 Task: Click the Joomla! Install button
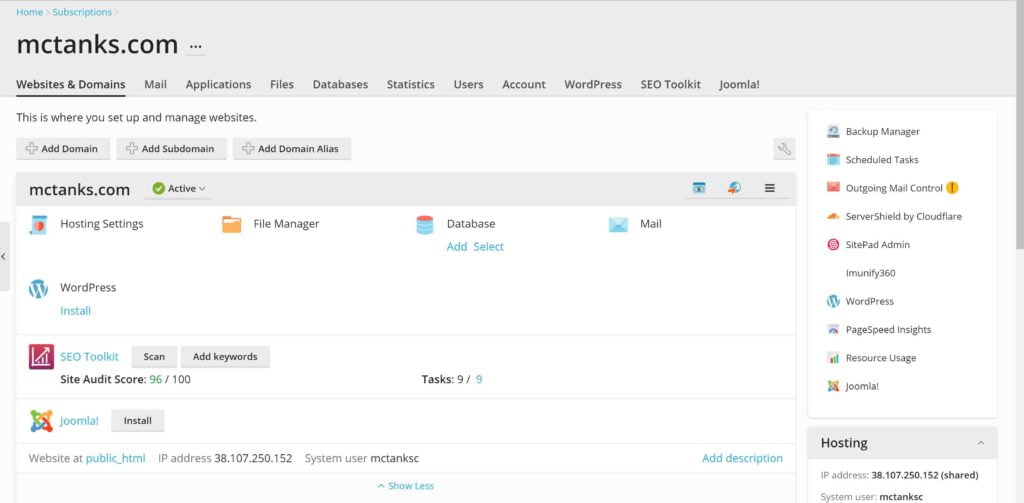point(138,421)
